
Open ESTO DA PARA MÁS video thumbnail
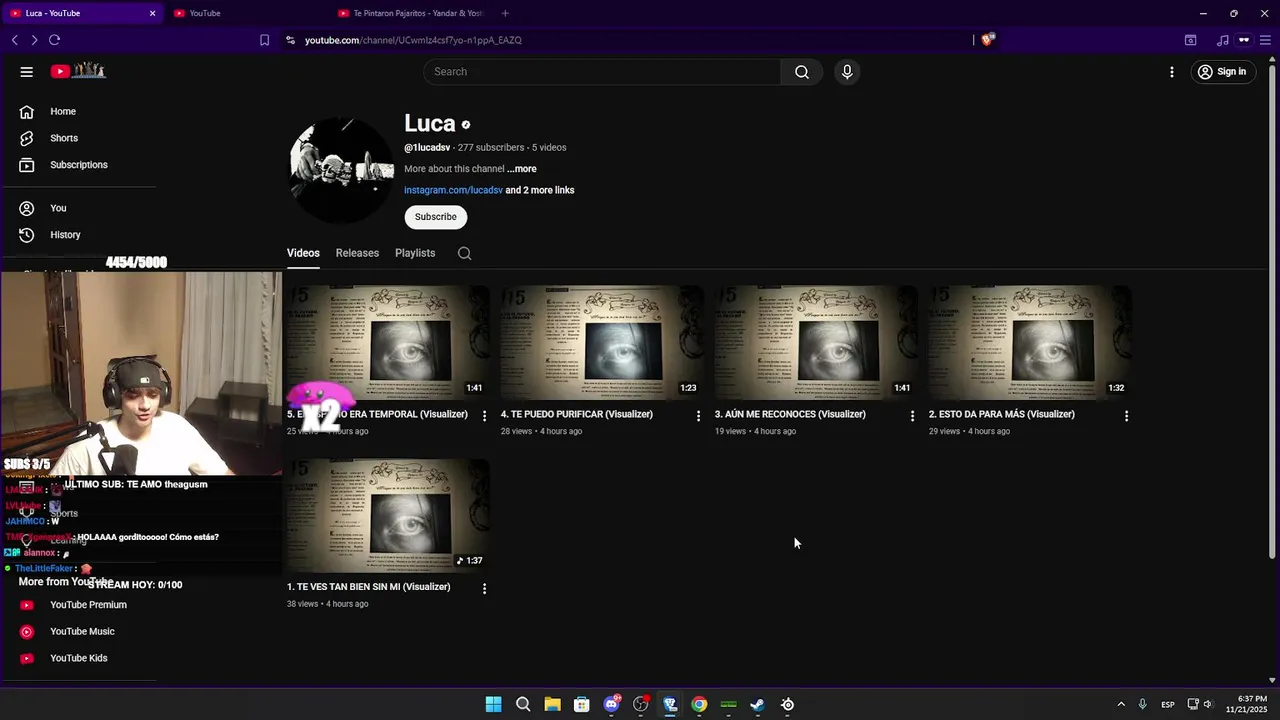pyautogui.click(x=1030, y=343)
